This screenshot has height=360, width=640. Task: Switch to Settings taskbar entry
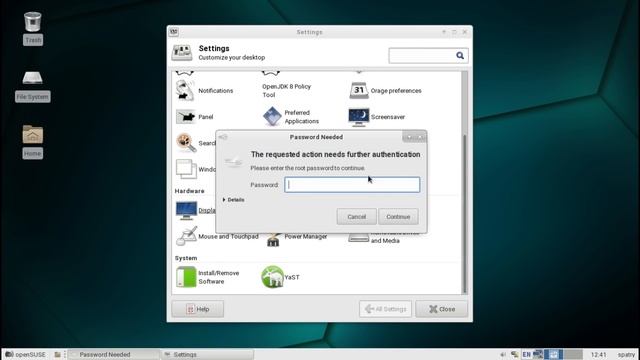click(207, 354)
